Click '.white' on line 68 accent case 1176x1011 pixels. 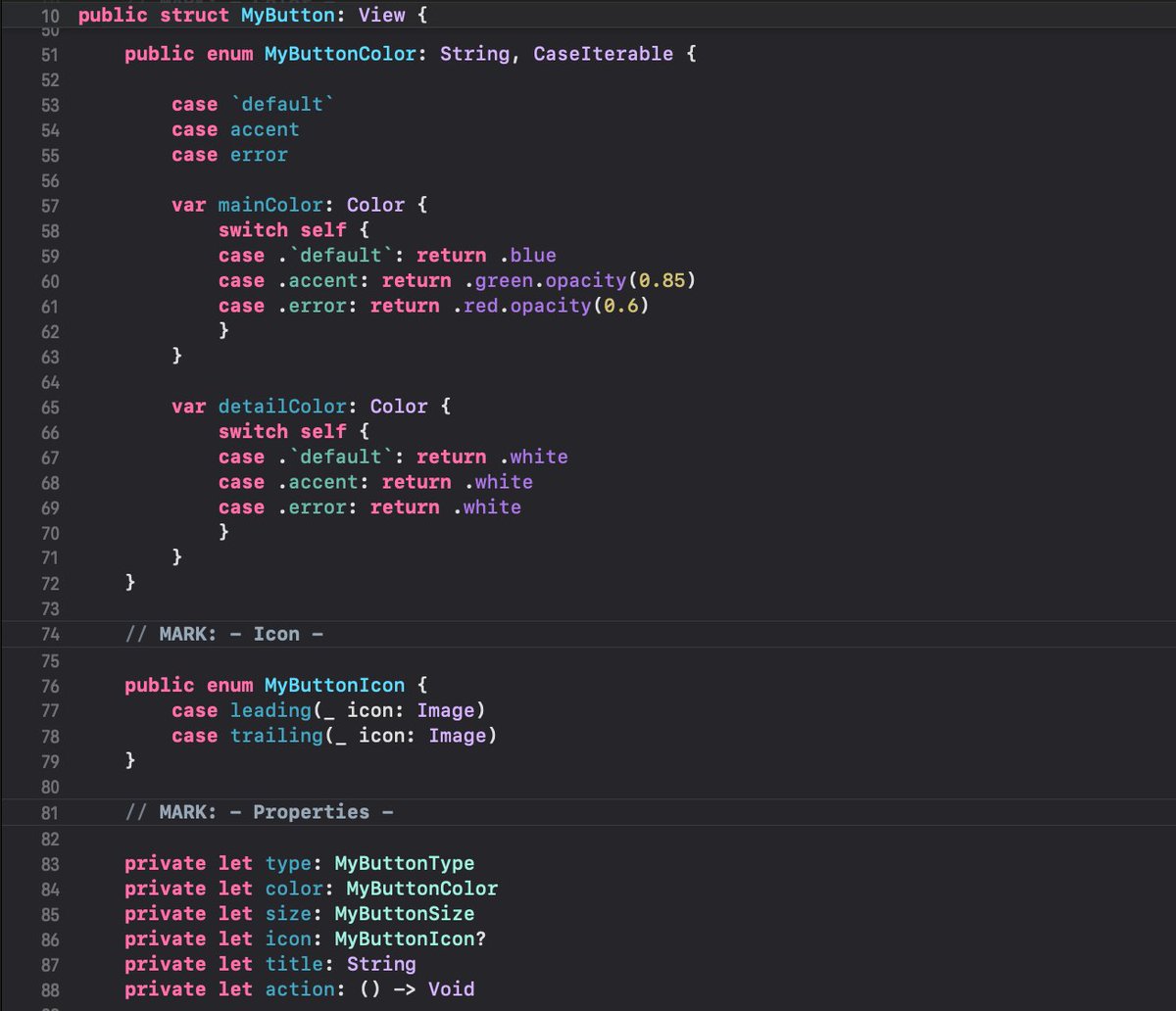pyautogui.click(x=498, y=482)
